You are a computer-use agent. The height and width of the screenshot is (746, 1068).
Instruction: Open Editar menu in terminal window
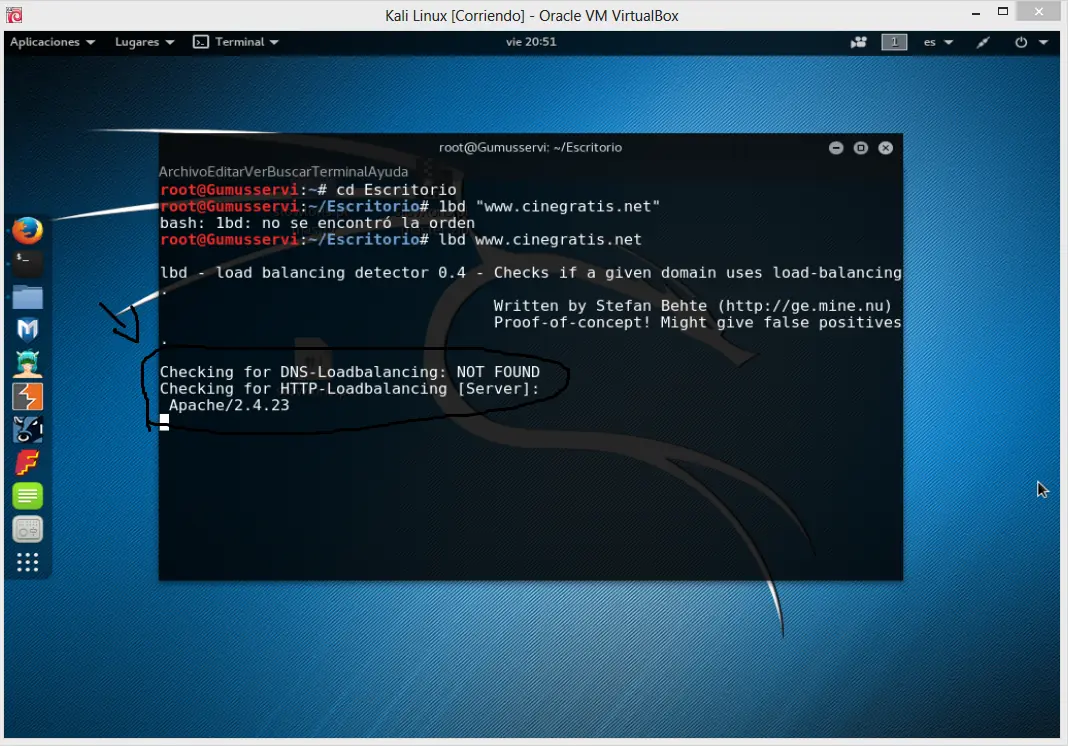pos(224,172)
